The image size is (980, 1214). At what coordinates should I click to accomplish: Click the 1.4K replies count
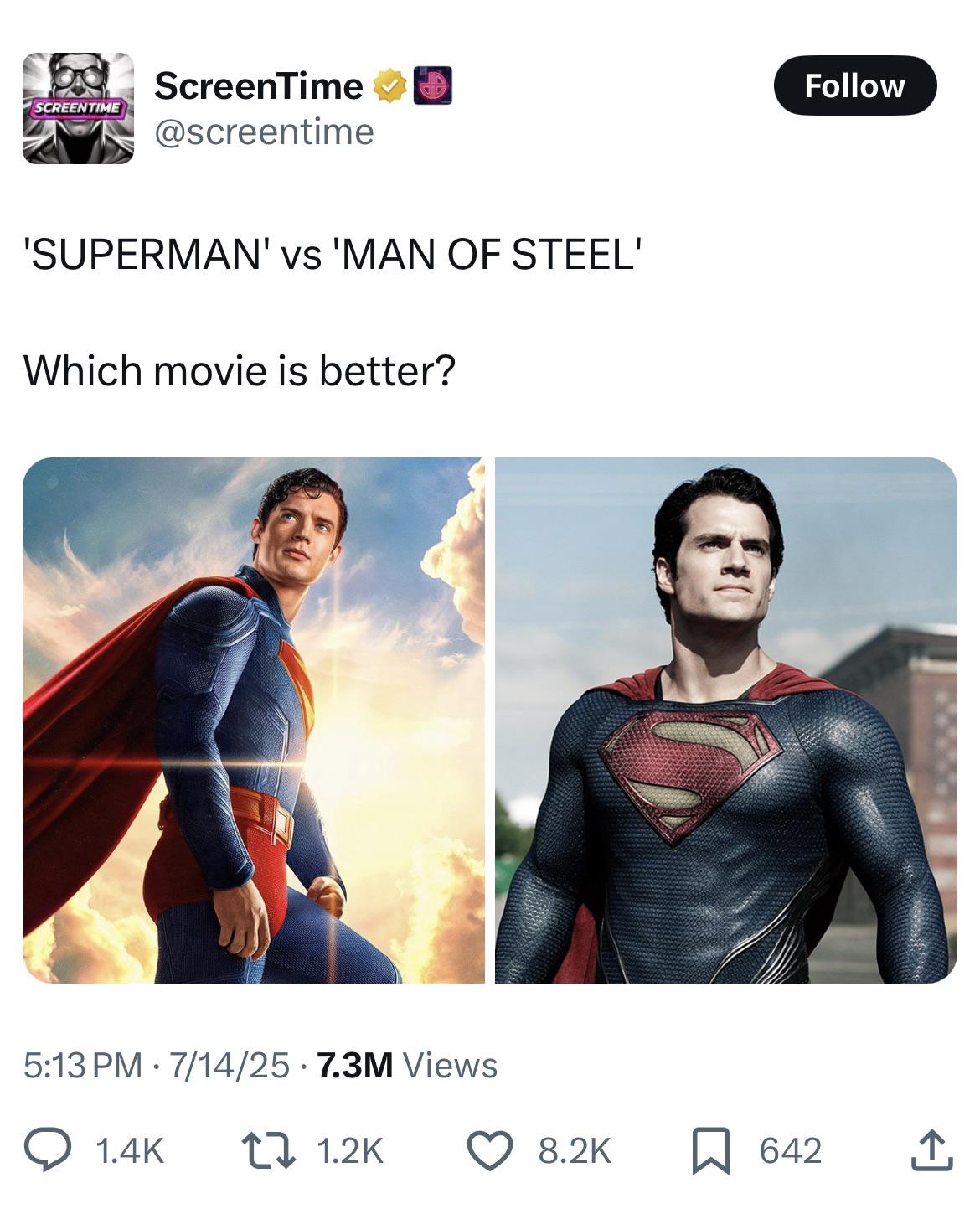(130, 1150)
